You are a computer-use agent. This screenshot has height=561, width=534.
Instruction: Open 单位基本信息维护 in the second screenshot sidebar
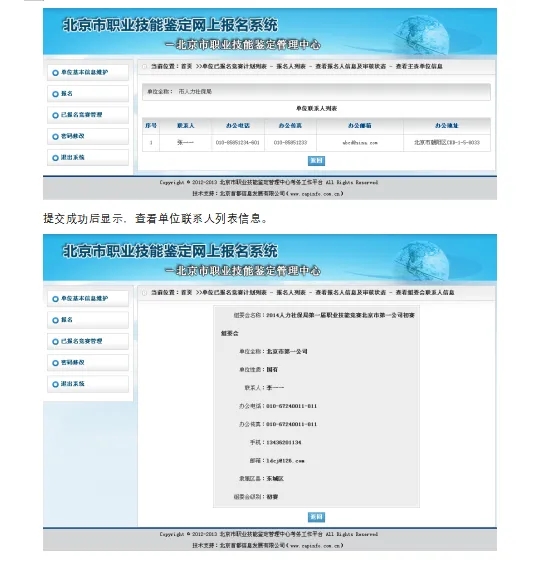[88, 298]
